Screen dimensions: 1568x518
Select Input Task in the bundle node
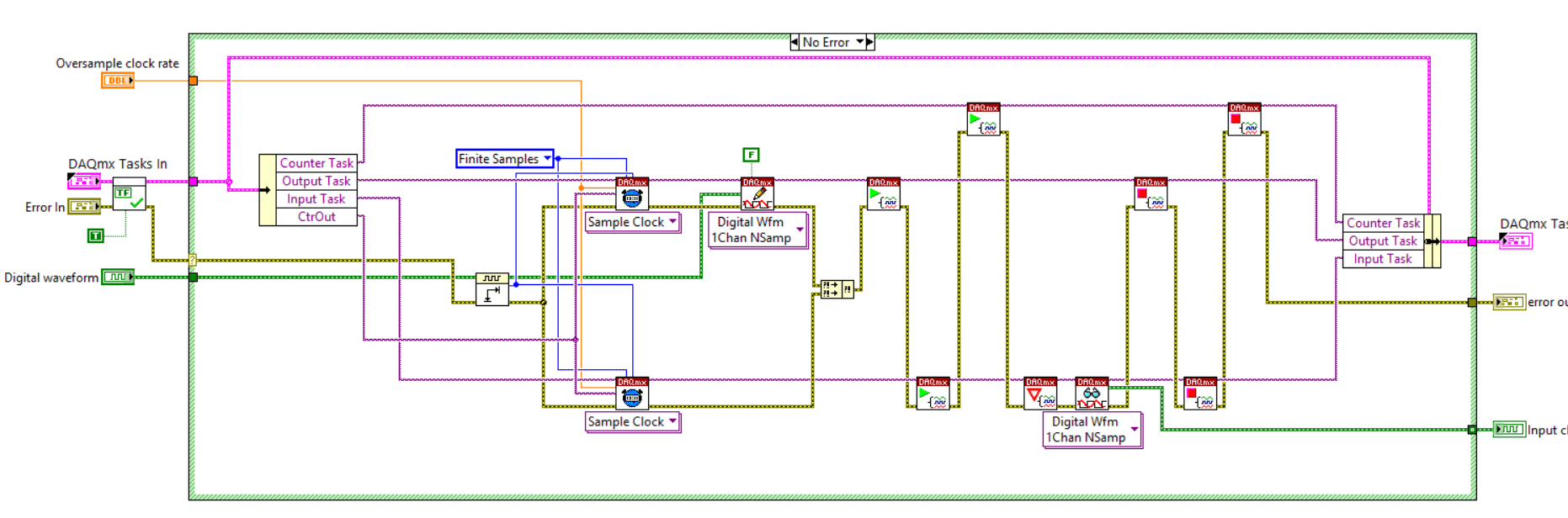pos(1383,258)
